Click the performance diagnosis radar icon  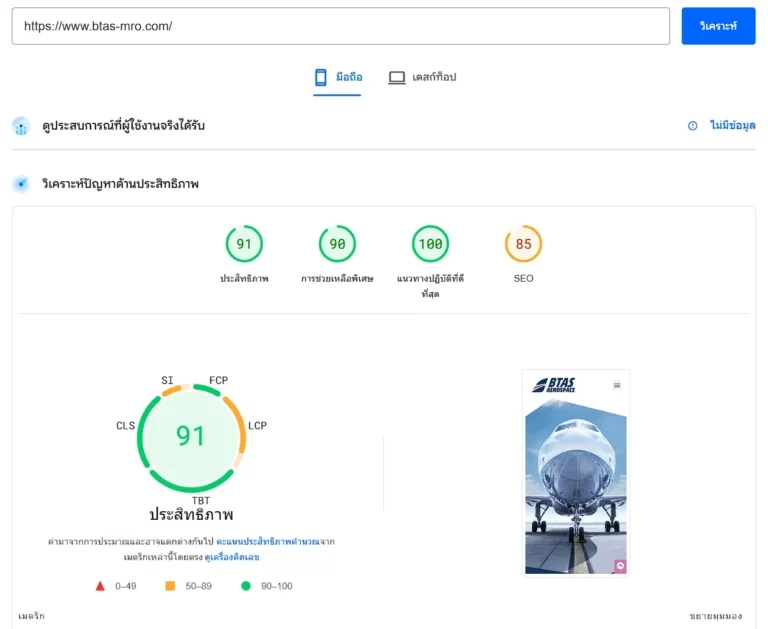pos(21,184)
